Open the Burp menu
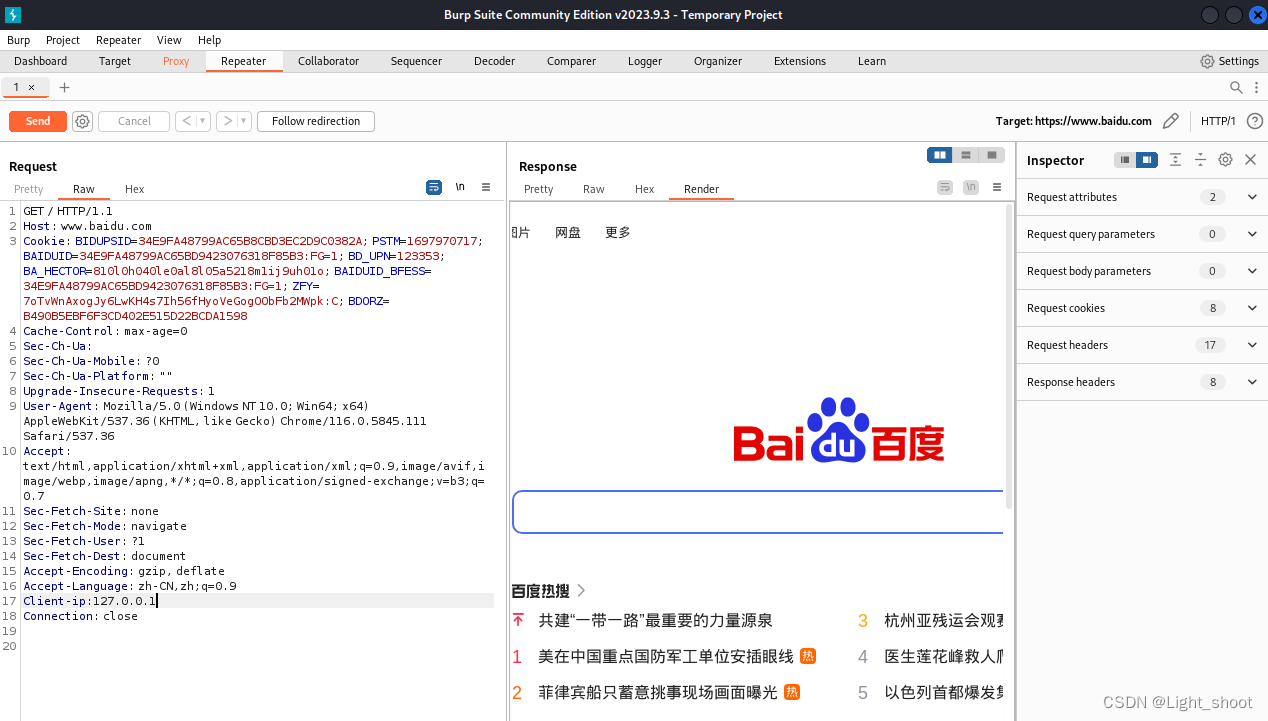The height and width of the screenshot is (721, 1268). click(x=18, y=40)
